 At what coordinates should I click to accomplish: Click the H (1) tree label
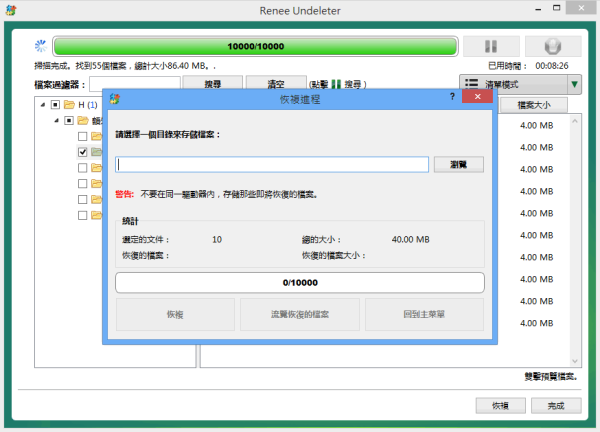tap(88, 104)
